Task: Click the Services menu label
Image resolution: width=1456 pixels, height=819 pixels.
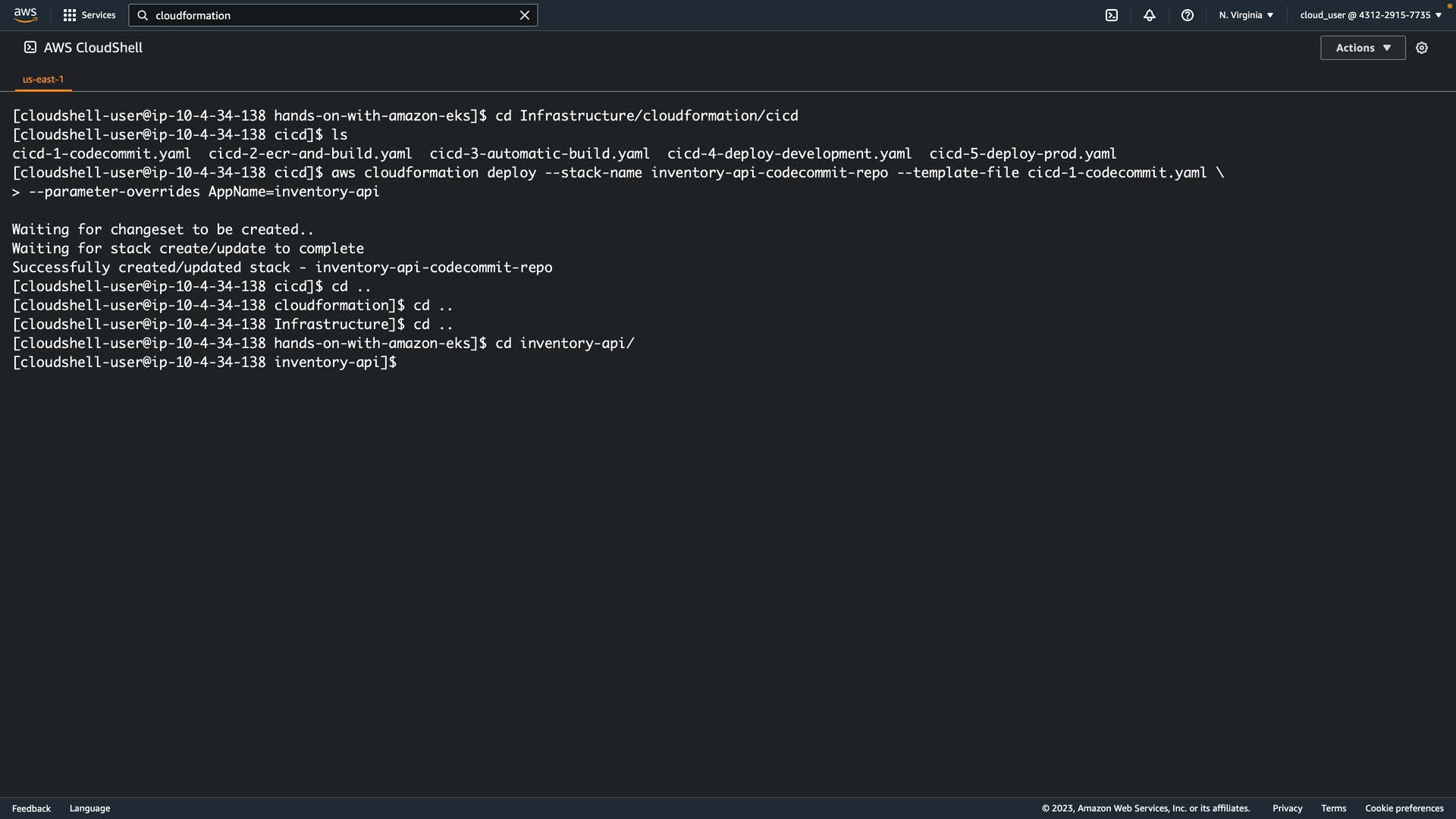Action: (99, 15)
